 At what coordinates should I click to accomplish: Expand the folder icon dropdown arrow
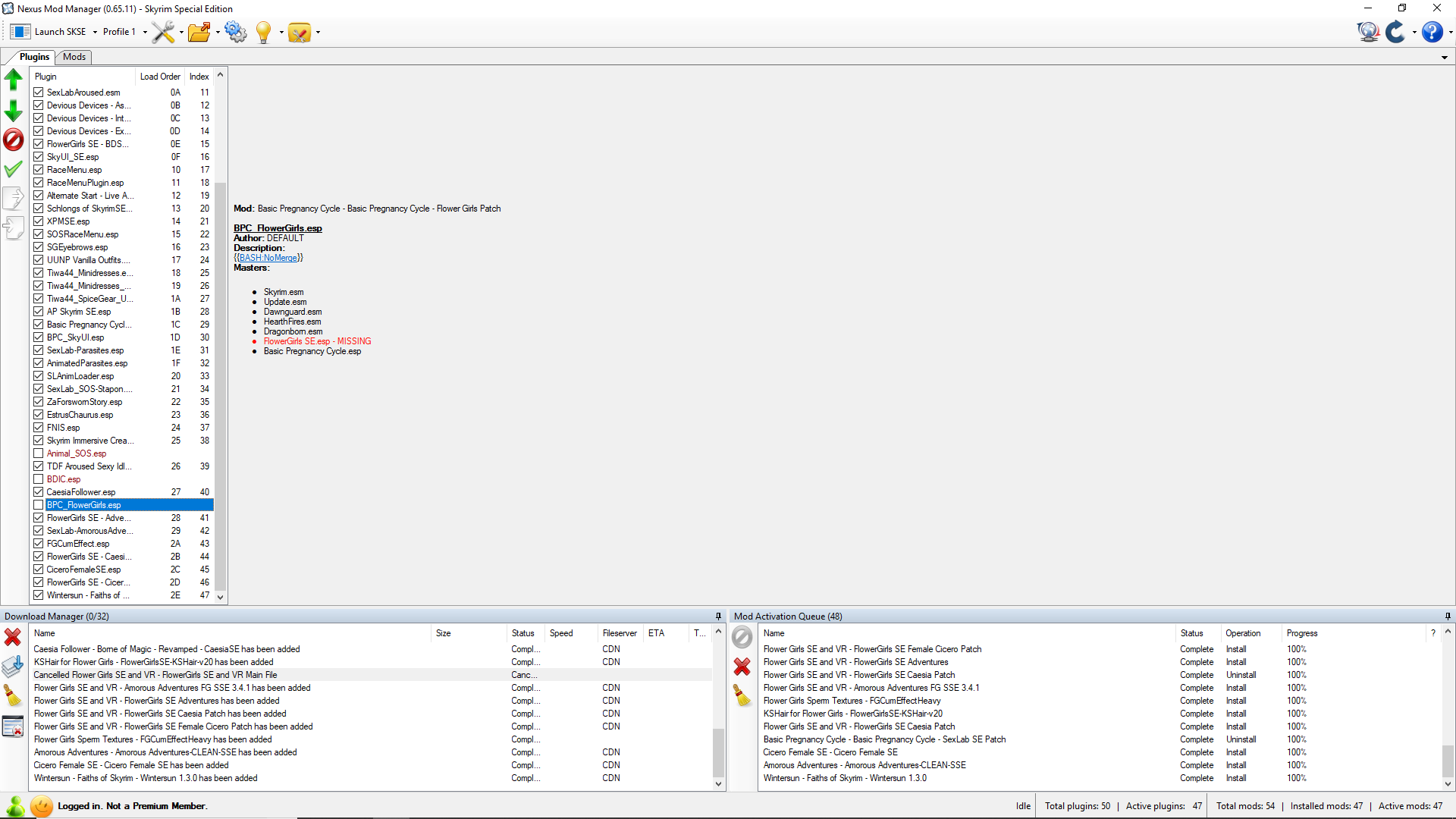(218, 32)
